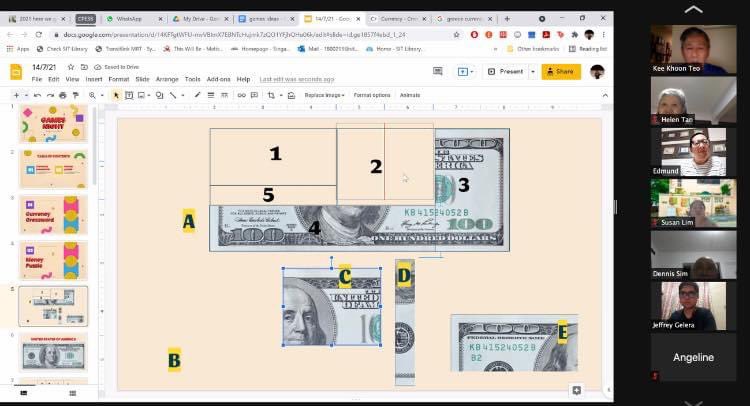The image size is (750, 406).
Task: Open the Arrange menu
Action: (x=167, y=79)
